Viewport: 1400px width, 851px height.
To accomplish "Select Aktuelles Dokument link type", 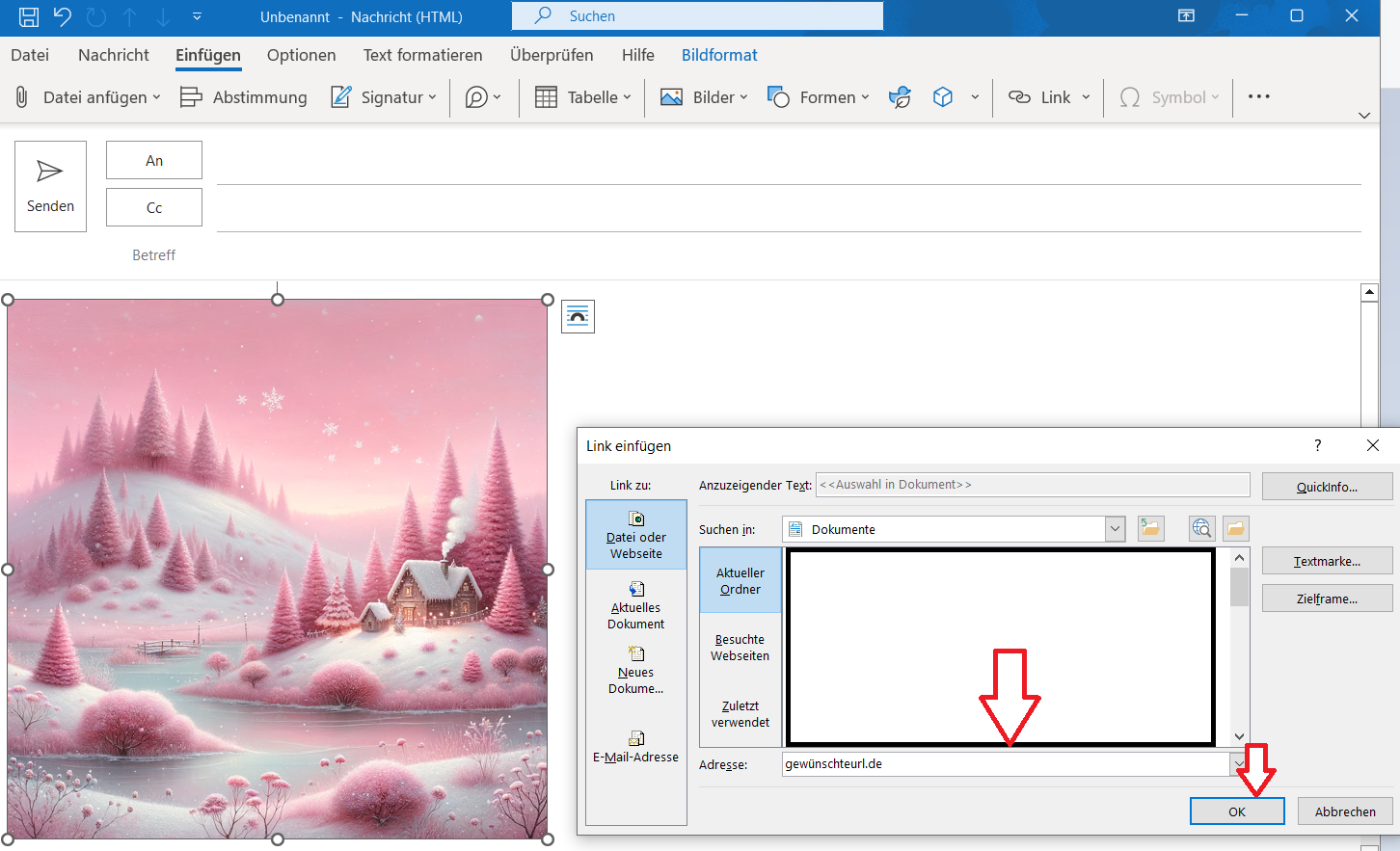I will pyautogui.click(x=636, y=605).
